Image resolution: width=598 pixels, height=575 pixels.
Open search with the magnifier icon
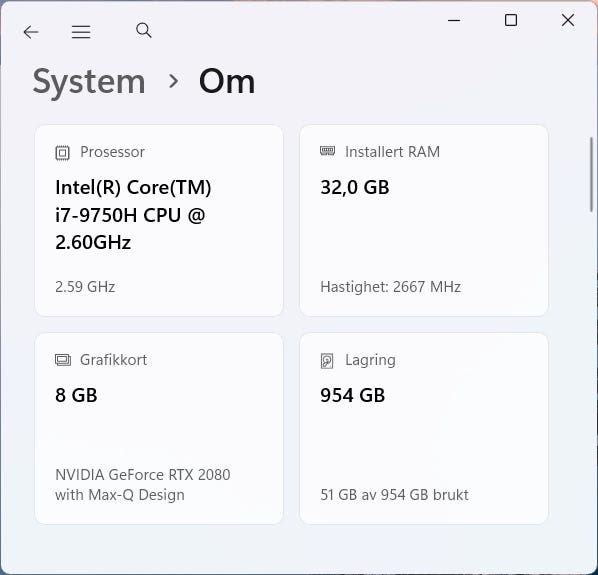click(x=144, y=31)
